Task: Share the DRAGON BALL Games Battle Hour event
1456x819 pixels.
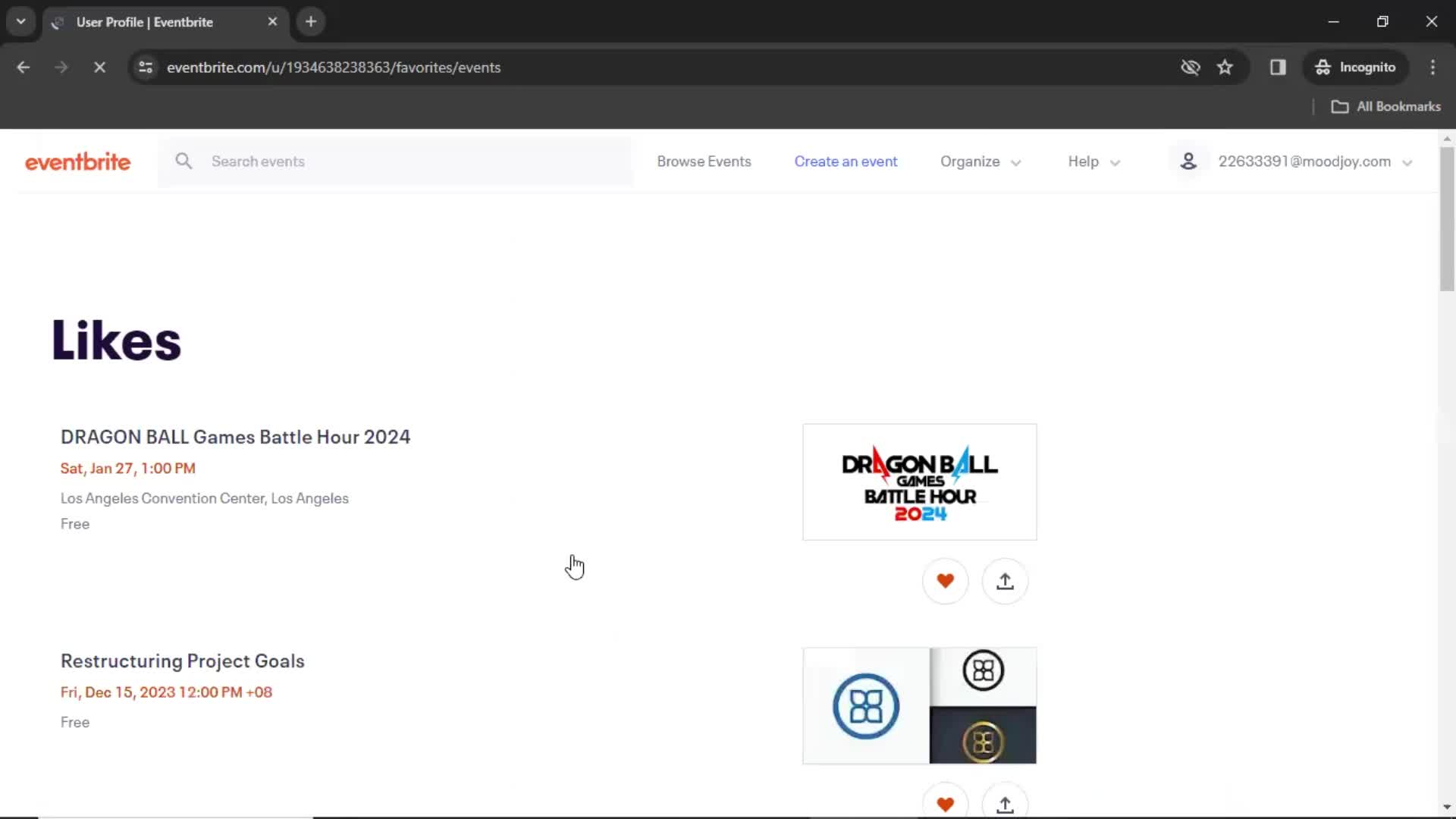Action: pos(1005,581)
